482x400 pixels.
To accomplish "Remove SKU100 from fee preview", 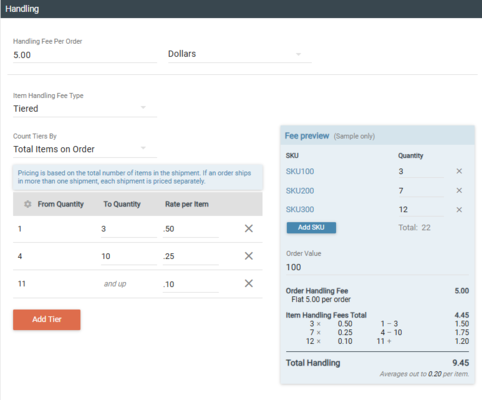I will [x=459, y=171].
